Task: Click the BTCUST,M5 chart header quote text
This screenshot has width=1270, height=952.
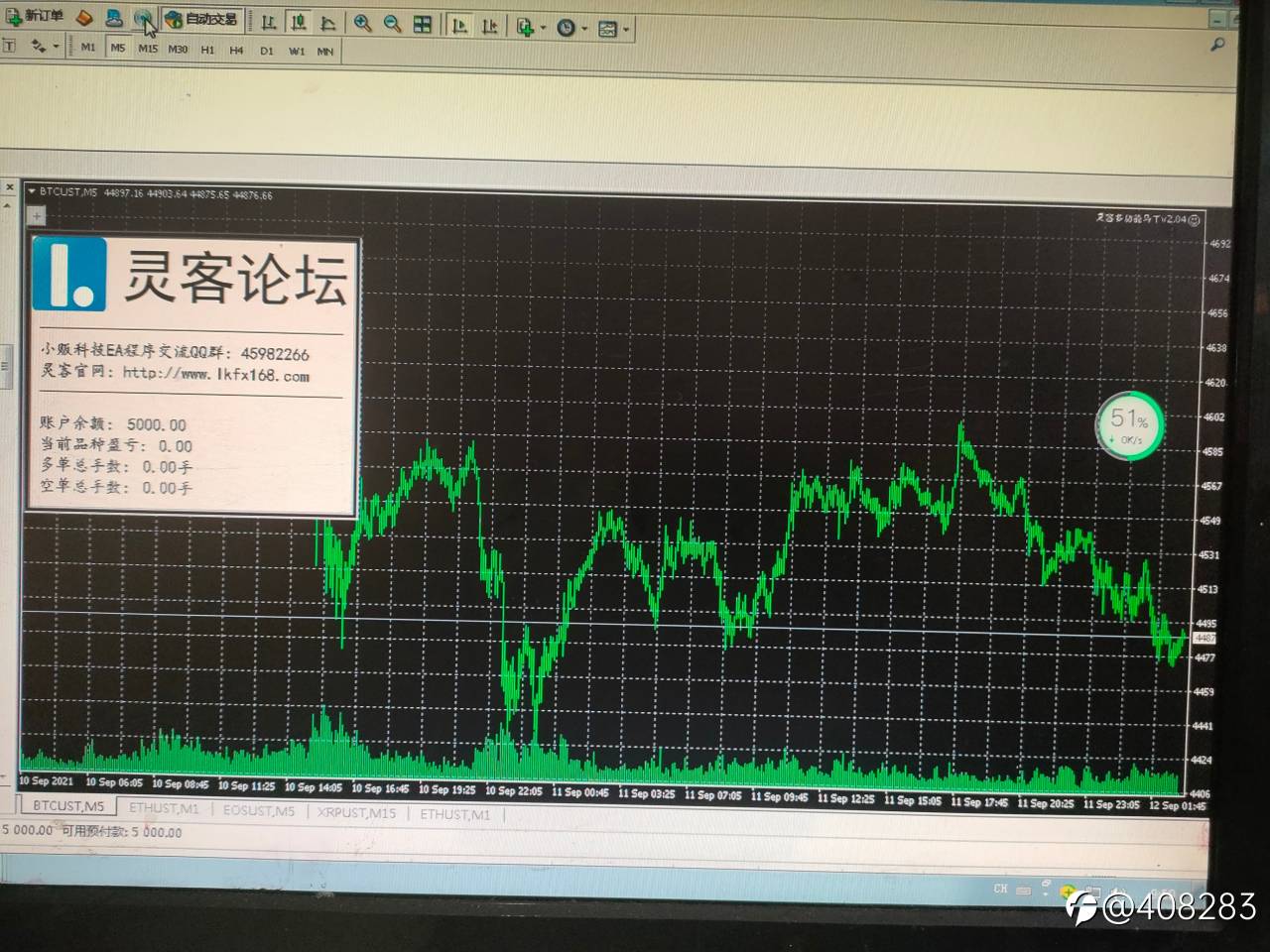Action: click(156, 193)
